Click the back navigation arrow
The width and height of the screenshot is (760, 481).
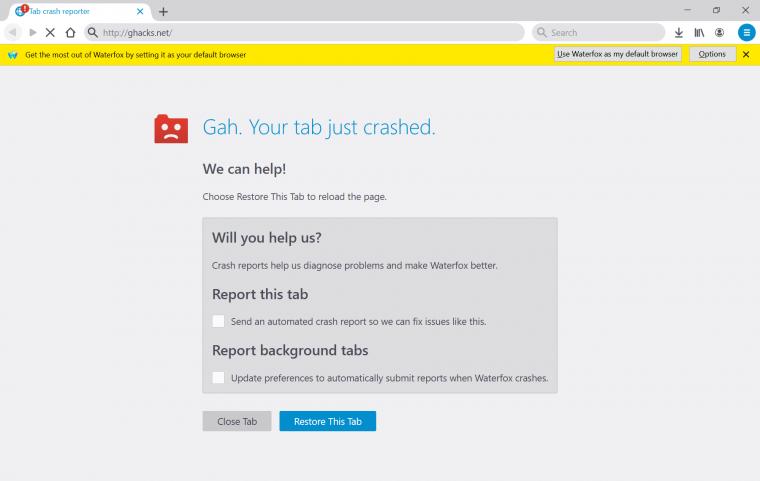point(13,32)
